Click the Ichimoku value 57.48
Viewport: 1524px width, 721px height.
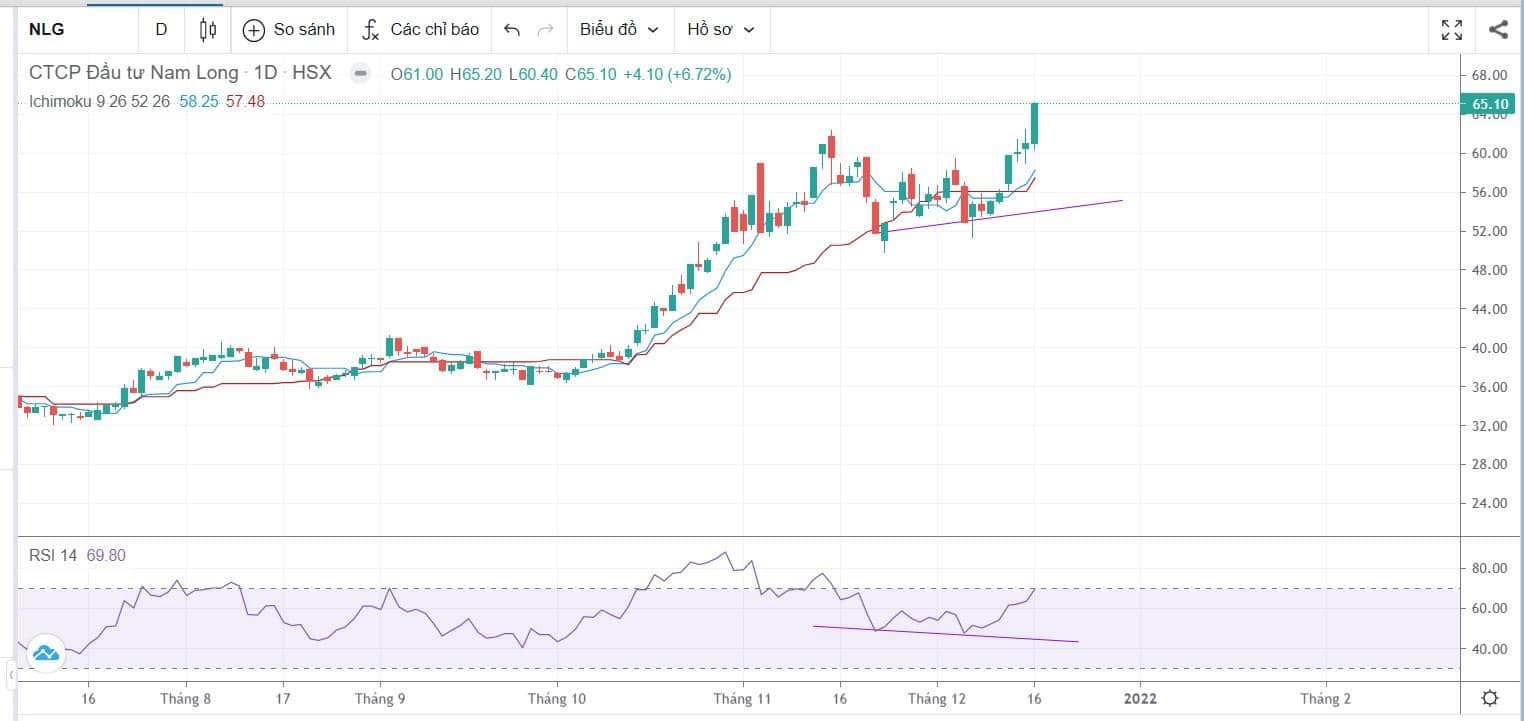click(245, 101)
